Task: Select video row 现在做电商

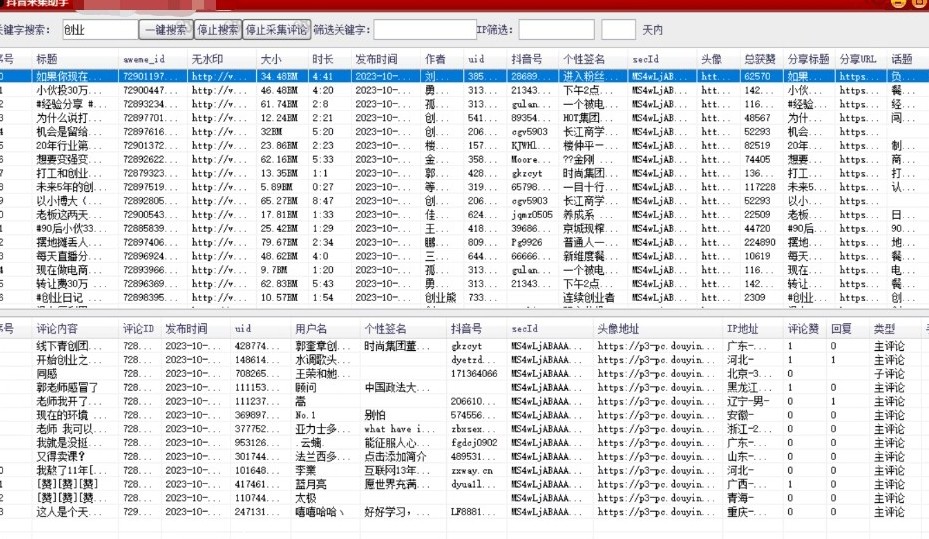Action: click(x=464, y=270)
